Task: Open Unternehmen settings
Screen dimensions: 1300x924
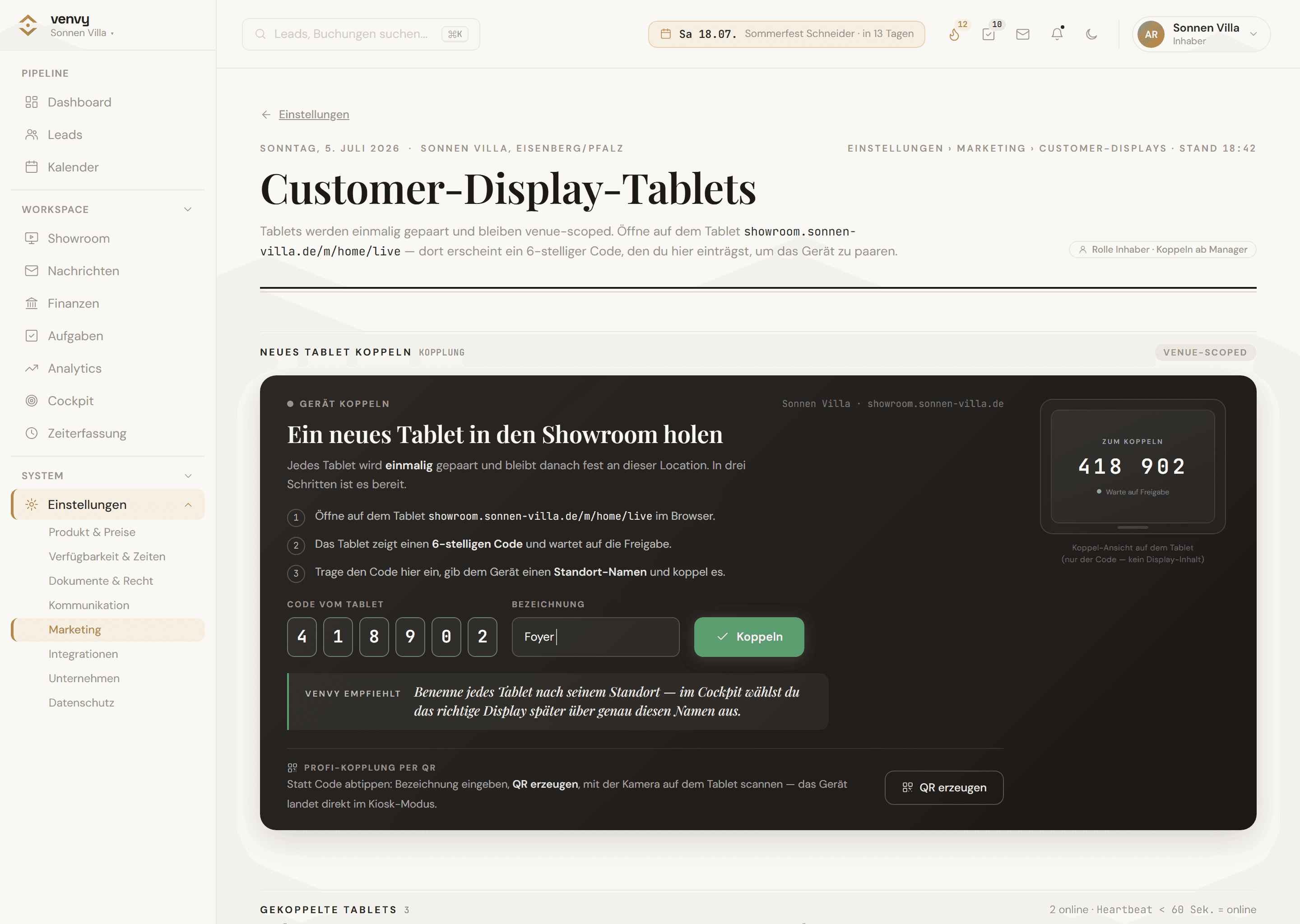Action: [x=84, y=679]
